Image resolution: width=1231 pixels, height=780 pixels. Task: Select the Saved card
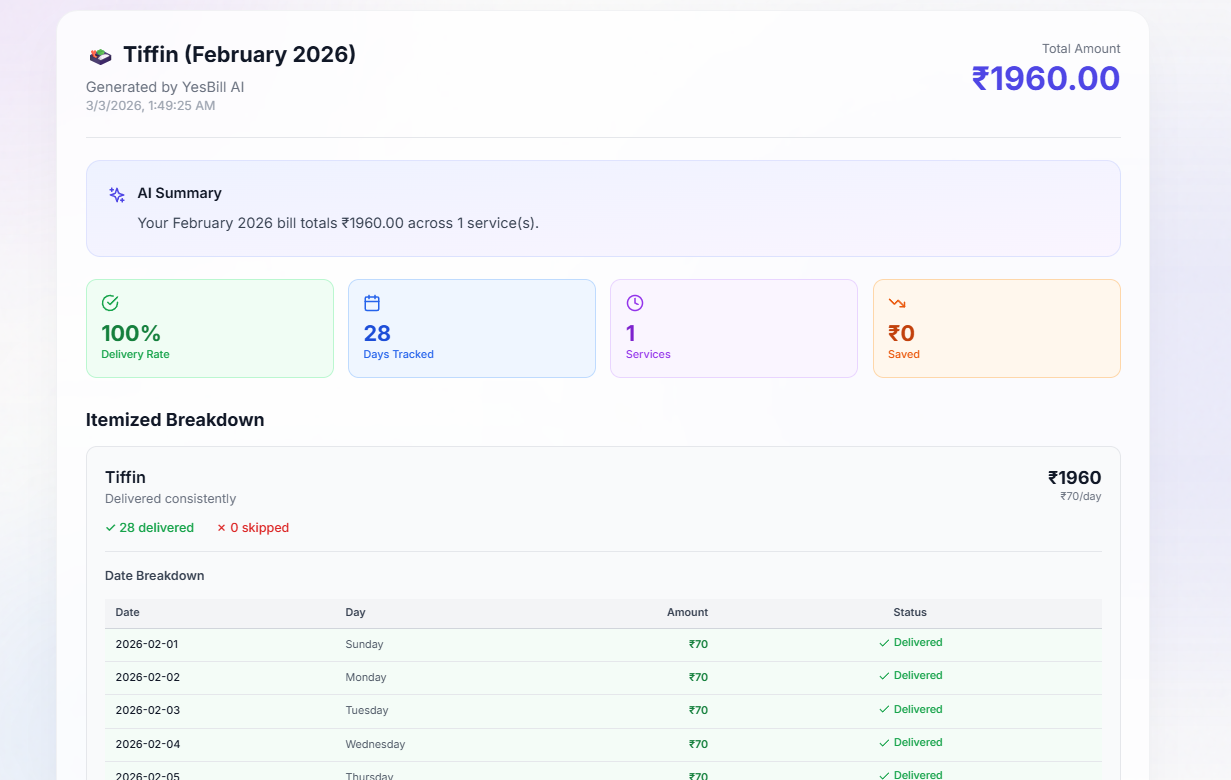pyautogui.click(x=997, y=328)
